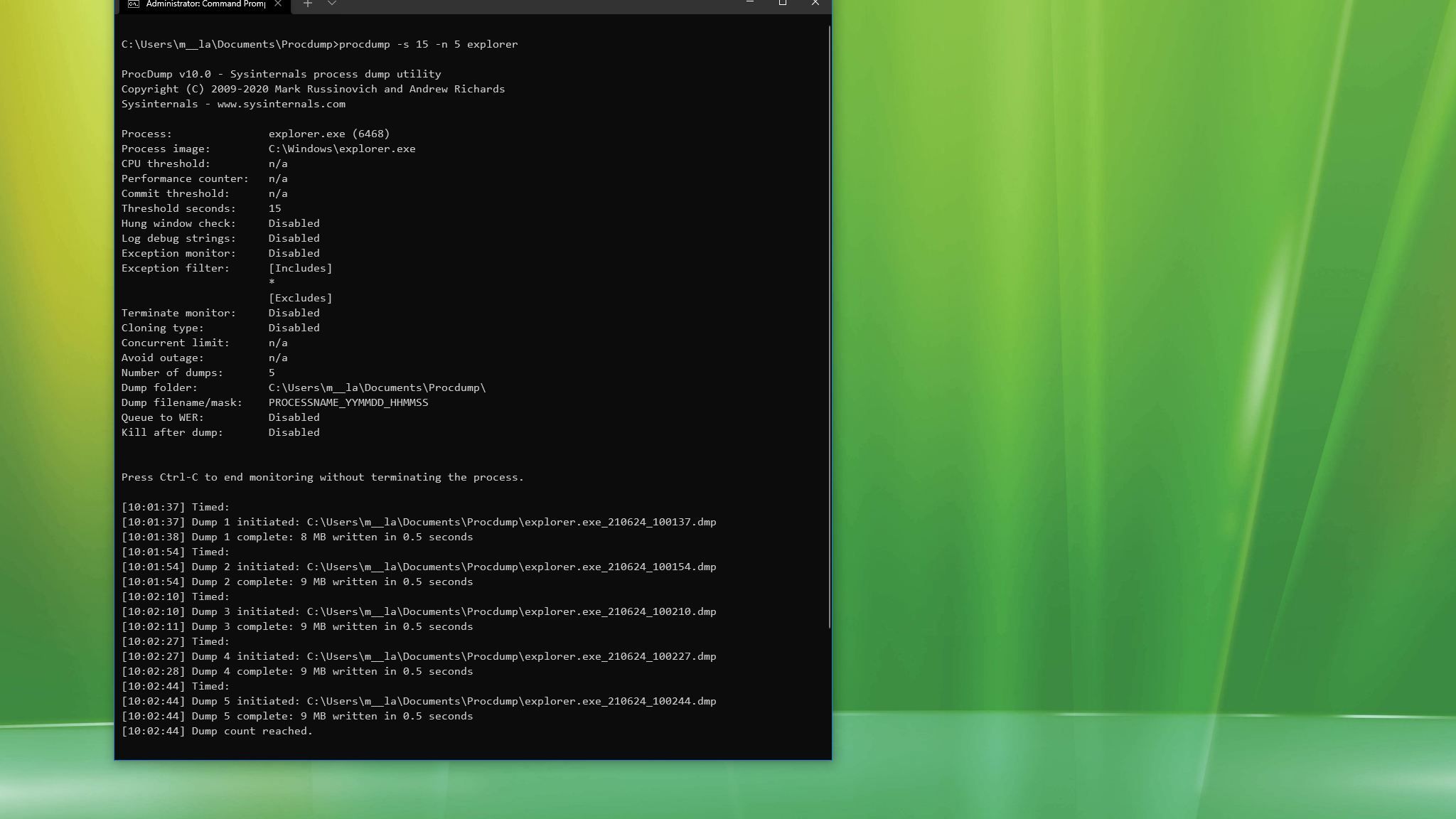
Task: Click the explorer.exe (6468) process value
Action: (328, 134)
